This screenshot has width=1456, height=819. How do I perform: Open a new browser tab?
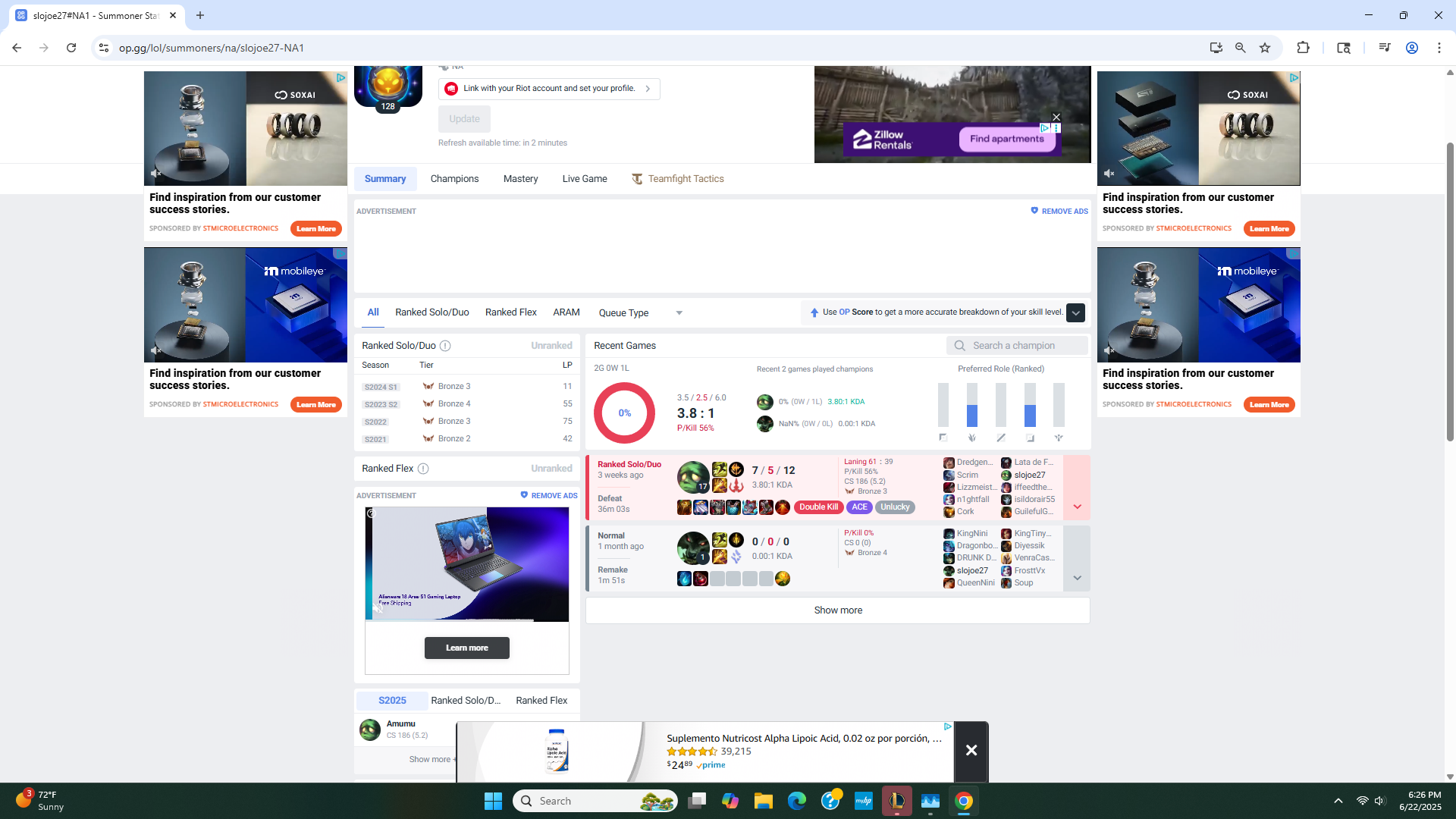click(x=200, y=15)
